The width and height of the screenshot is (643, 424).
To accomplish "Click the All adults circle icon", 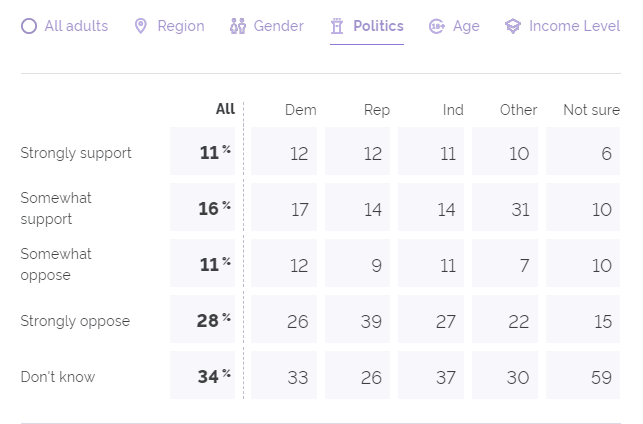I will click(x=29, y=26).
